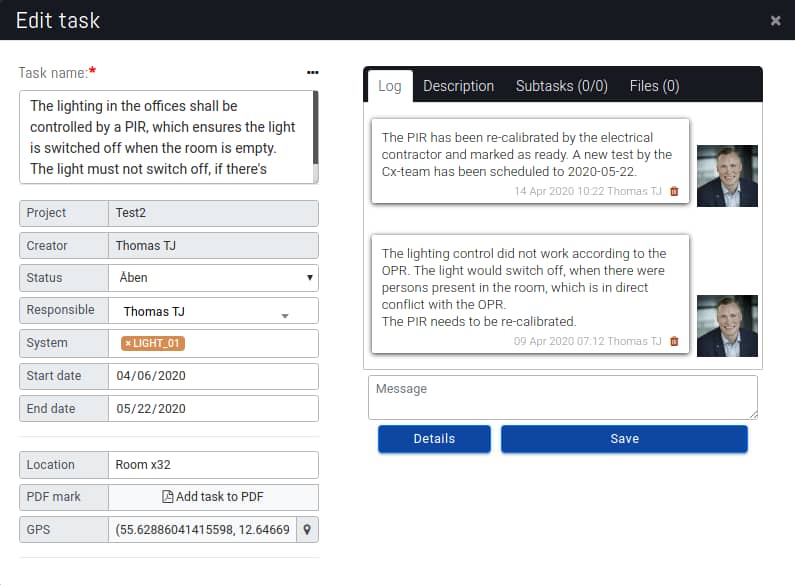Viewport: 795px width, 585px height.
Task: Click the End date field
Action: [x=213, y=409]
